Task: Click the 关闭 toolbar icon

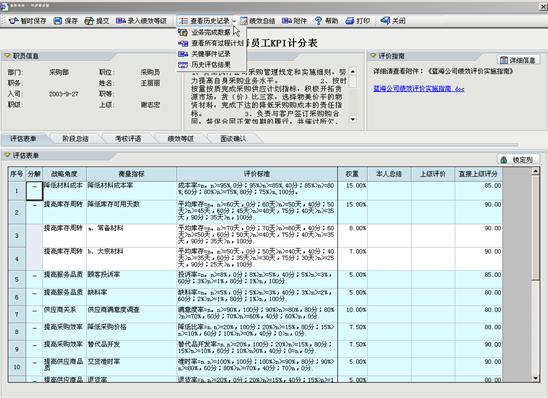Action: pyautogui.click(x=385, y=21)
